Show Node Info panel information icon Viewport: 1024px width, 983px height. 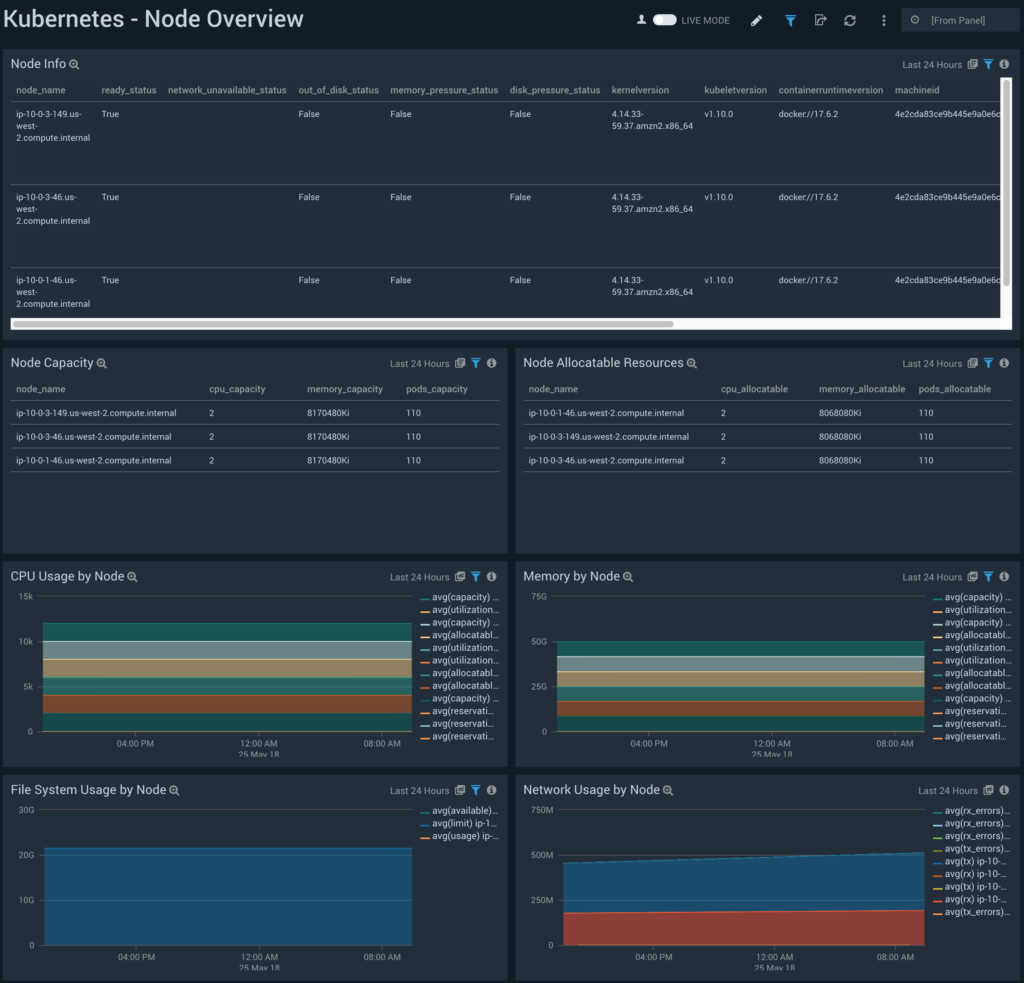point(1004,64)
